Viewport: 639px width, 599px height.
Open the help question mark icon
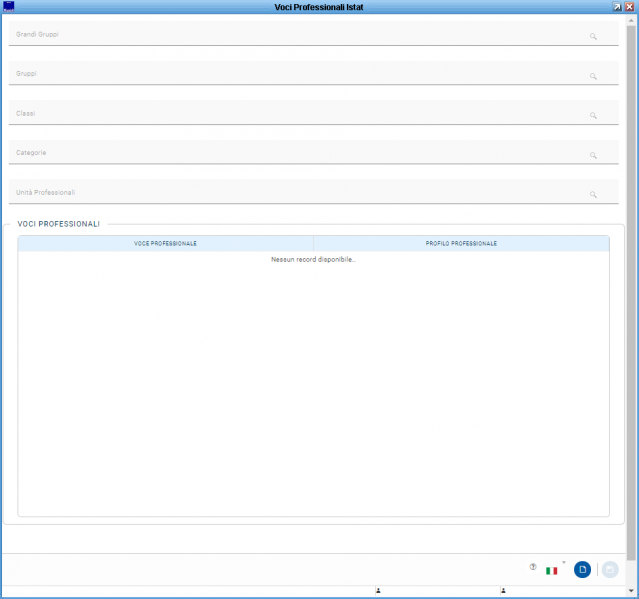point(533,567)
